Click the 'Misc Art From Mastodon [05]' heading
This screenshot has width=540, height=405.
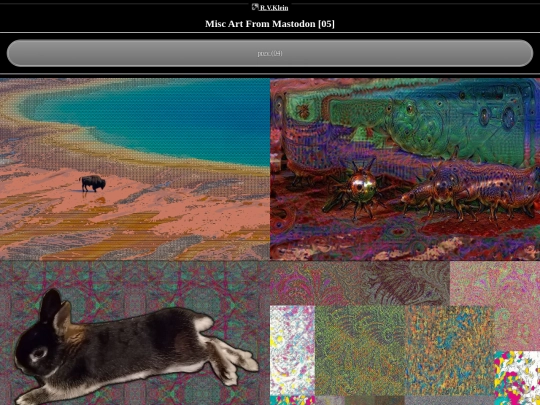pos(270,24)
